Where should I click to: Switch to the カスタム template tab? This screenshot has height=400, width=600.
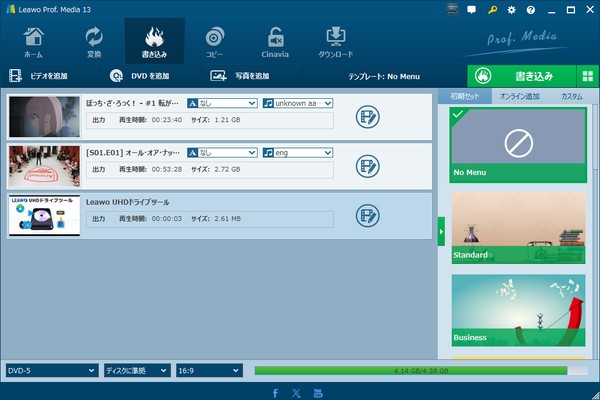(572, 96)
